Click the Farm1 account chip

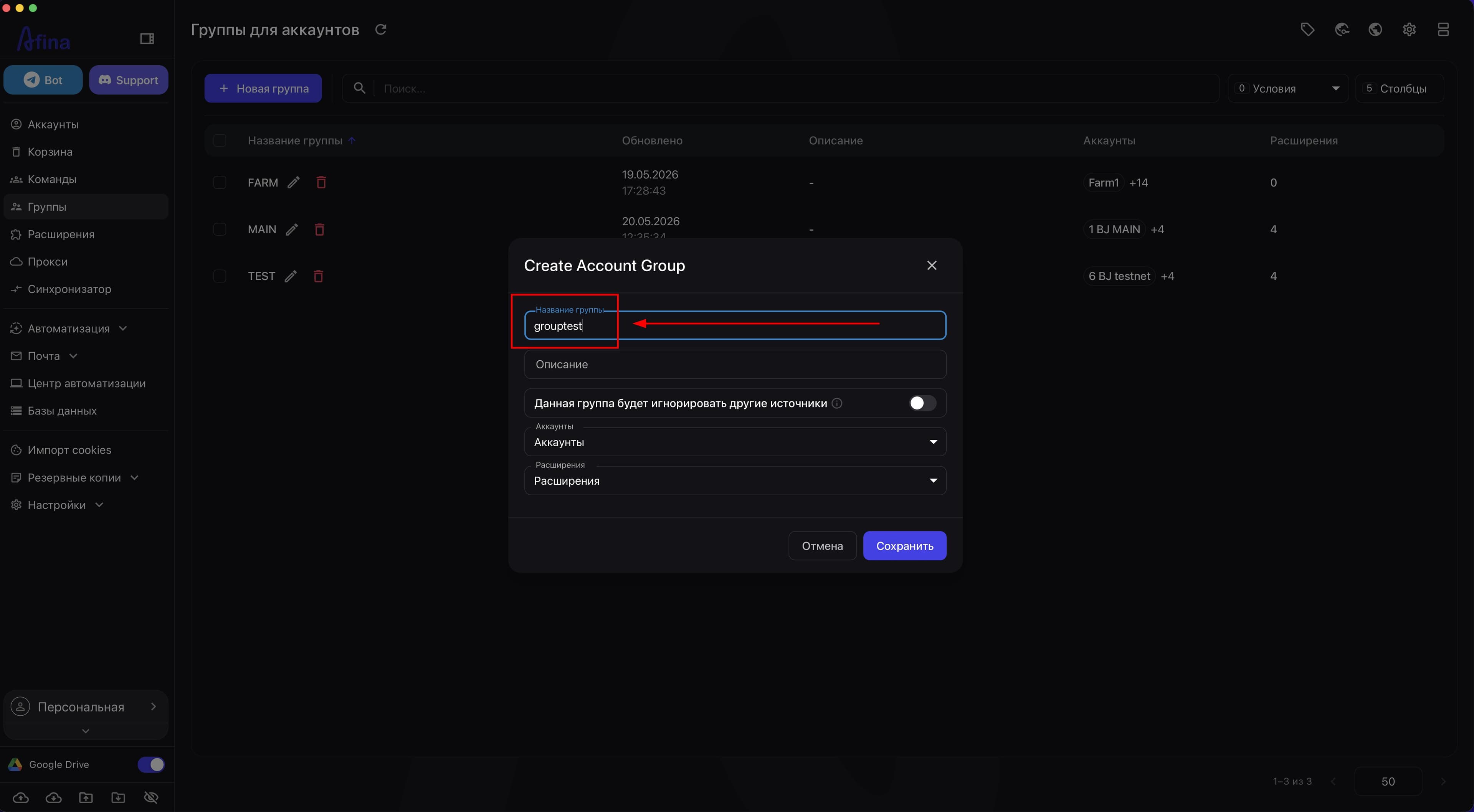[1103, 183]
